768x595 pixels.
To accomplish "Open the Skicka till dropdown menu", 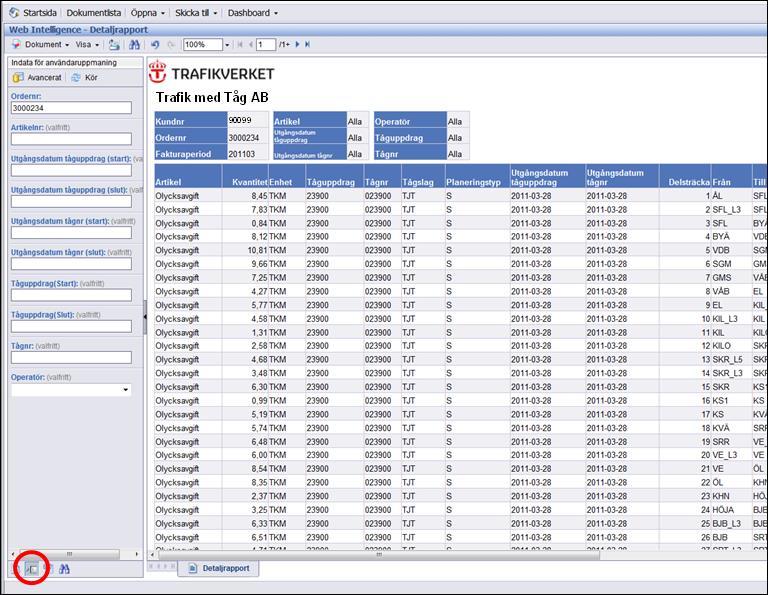I will pos(196,13).
